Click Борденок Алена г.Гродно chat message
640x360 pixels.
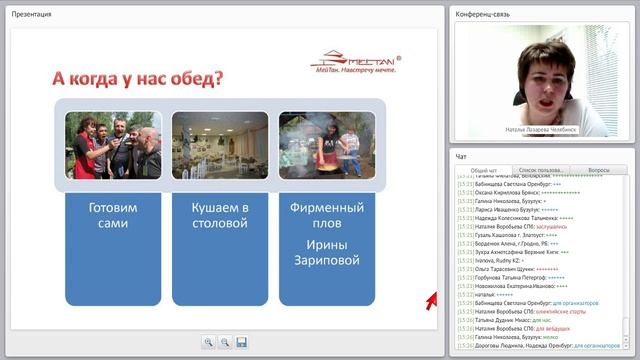(508, 244)
